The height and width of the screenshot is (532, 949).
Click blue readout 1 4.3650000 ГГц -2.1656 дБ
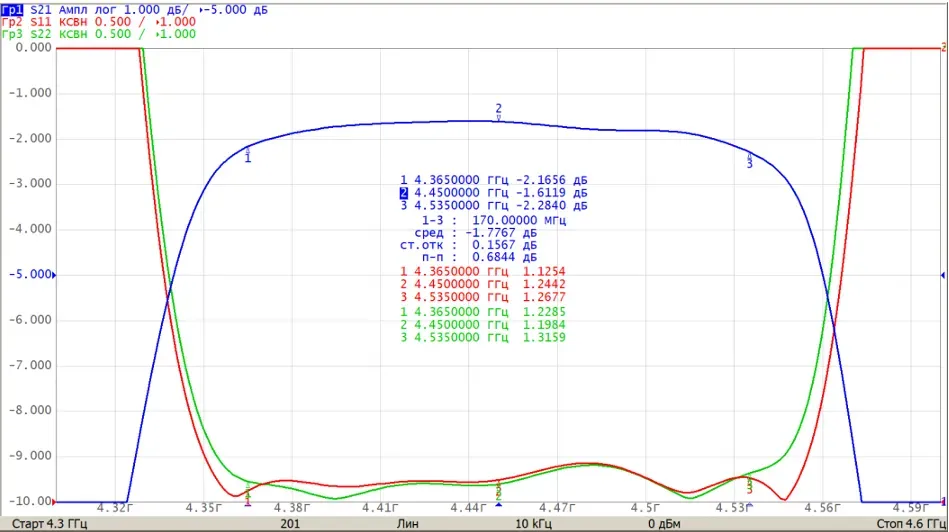point(493,180)
